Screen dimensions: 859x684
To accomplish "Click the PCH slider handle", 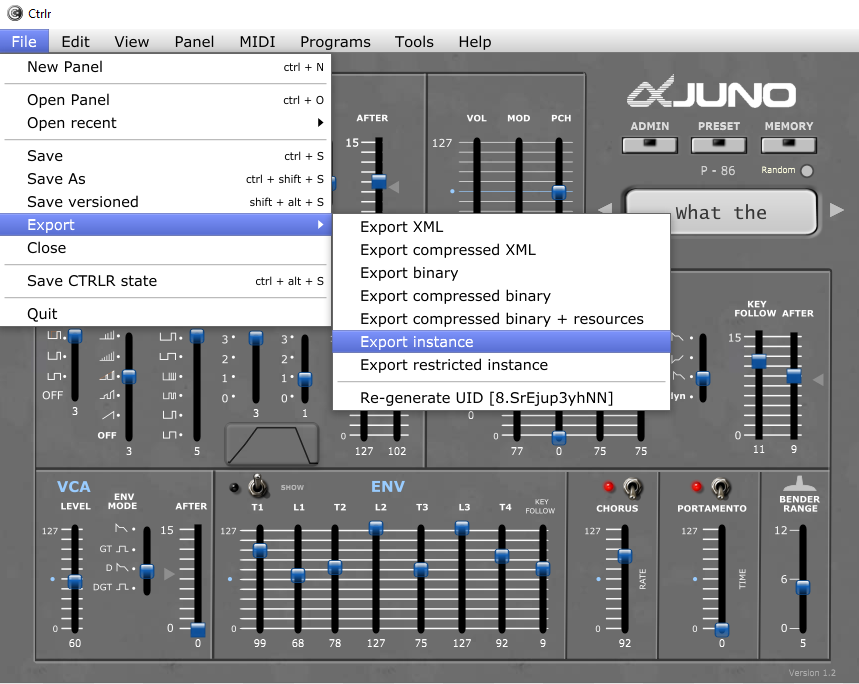I will tap(559, 192).
